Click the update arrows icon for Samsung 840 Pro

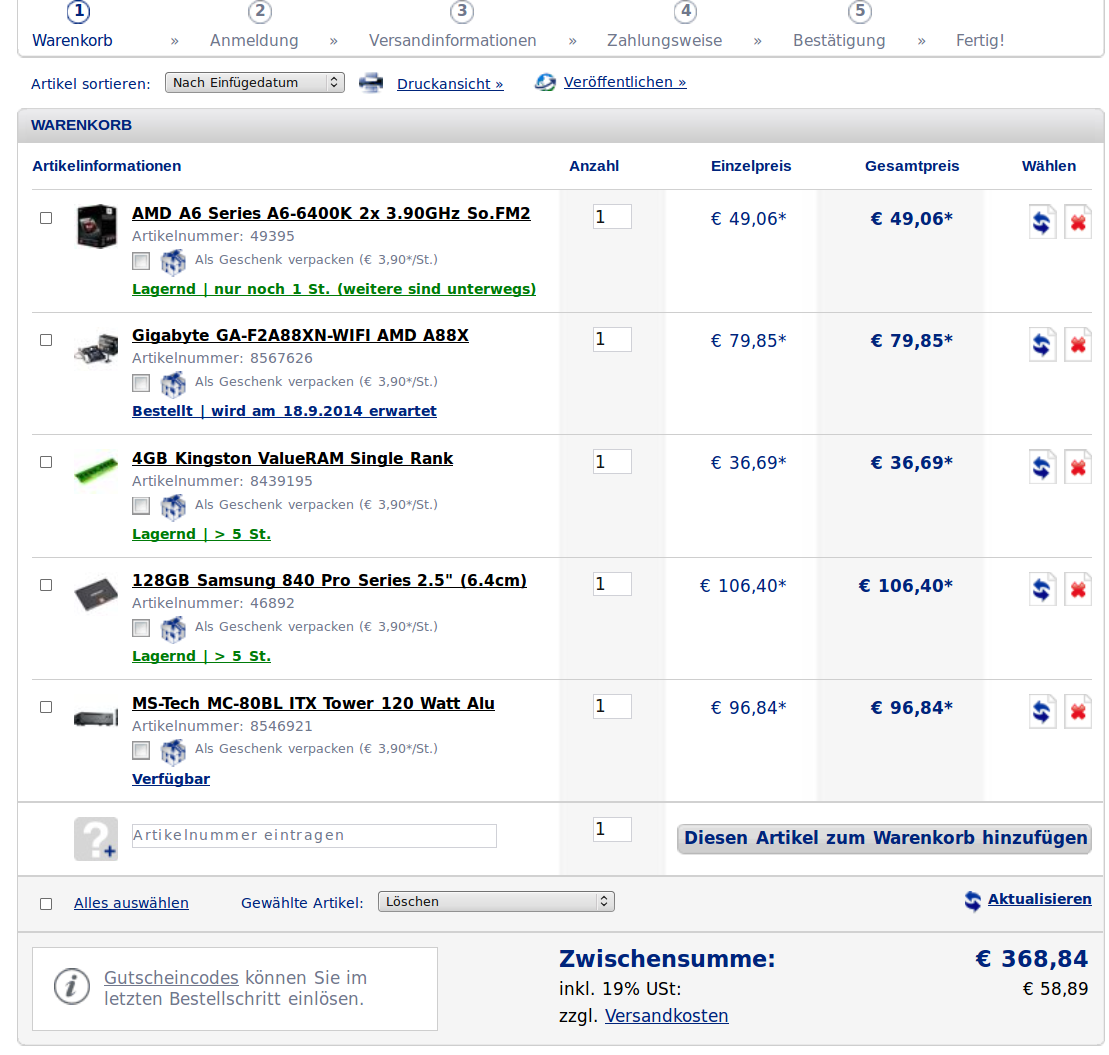(1042, 590)
